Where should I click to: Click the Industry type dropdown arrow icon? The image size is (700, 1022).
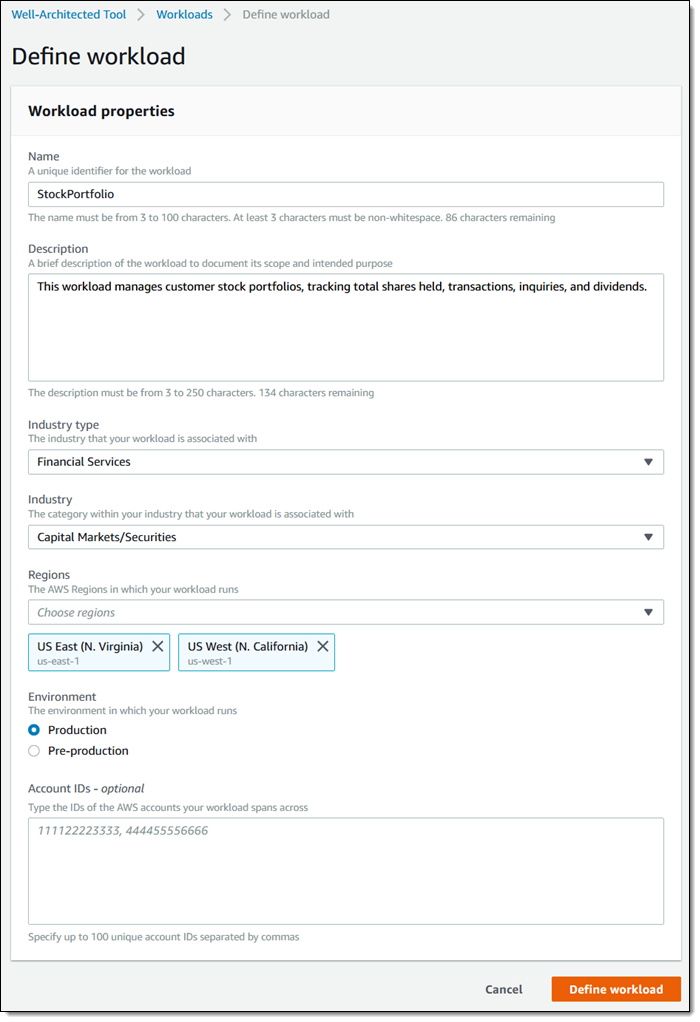[x=648, y=462]
